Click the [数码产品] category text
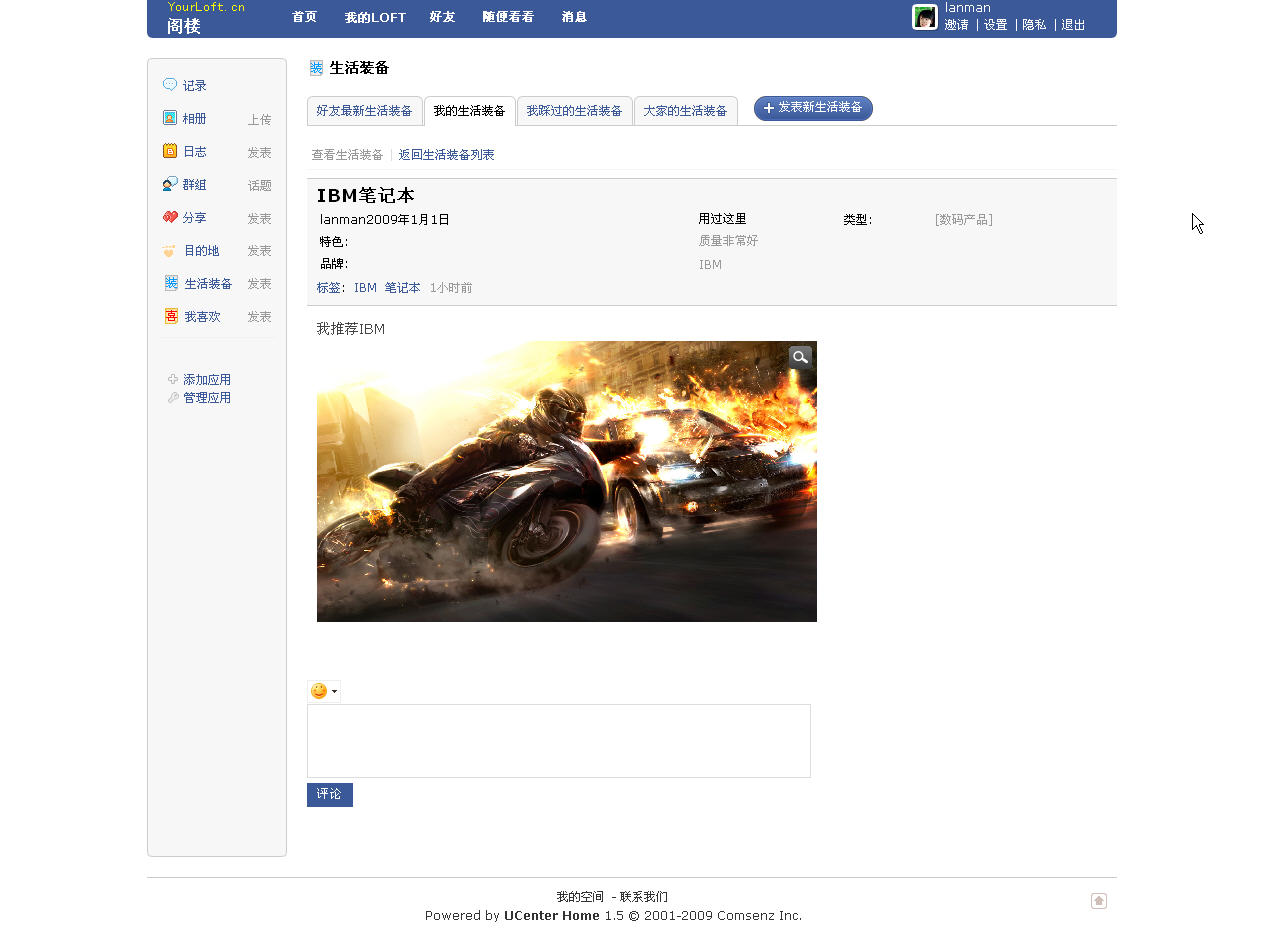This screenshot has width=1264, height=932. pos(964,220)
